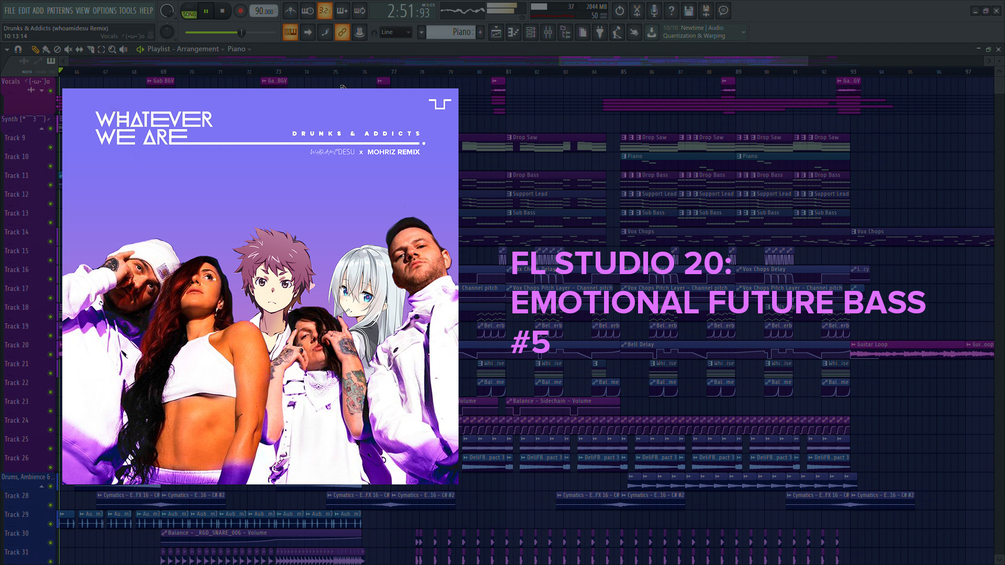This screenshot has width=1005, height=565.
Task: Pause playback with the pause button
Action: tap(206, 11)
